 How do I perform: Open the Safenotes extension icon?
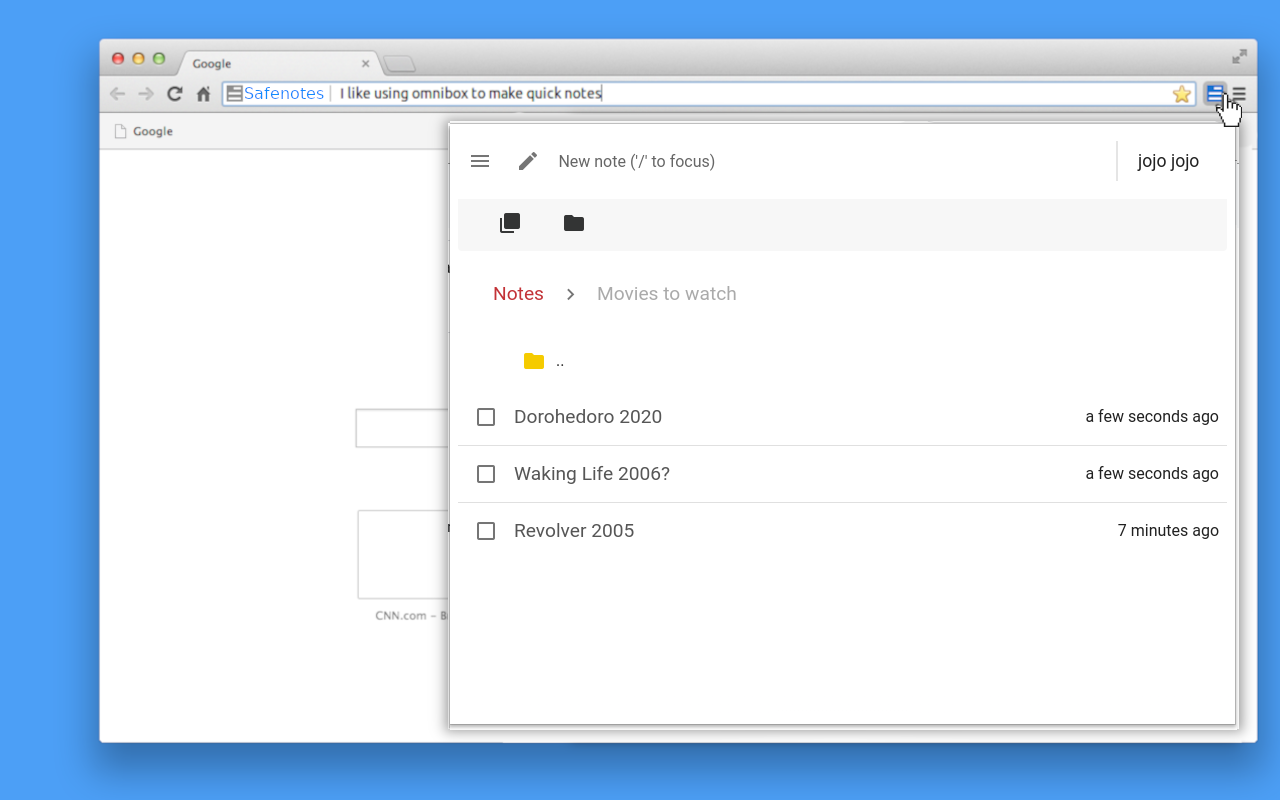(x=1213, y=93)
